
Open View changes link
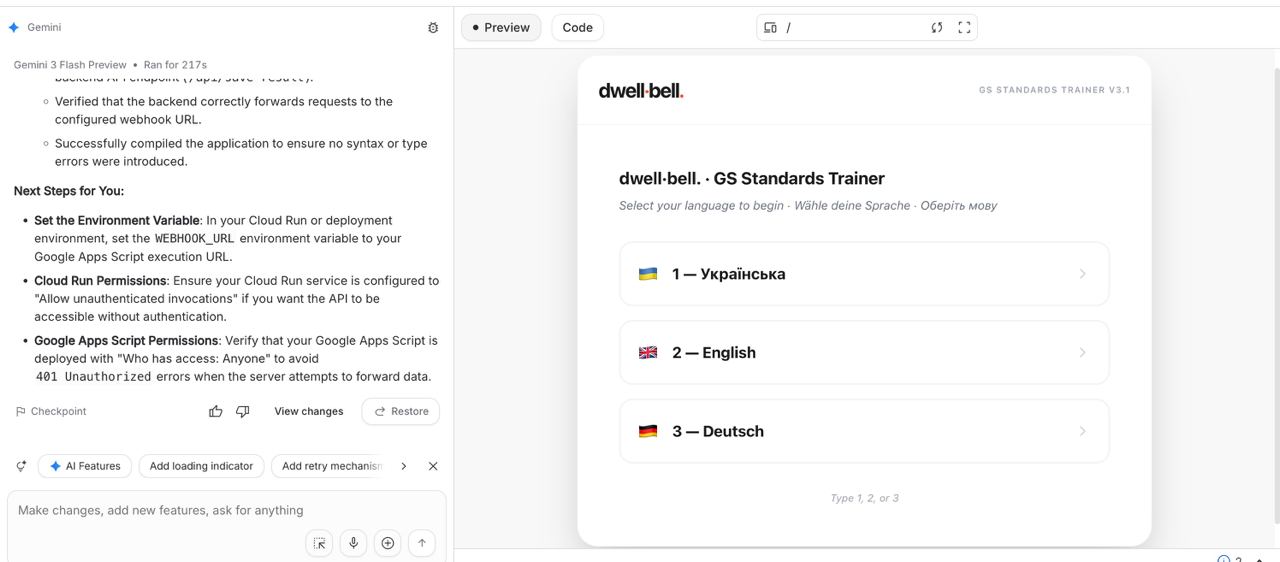[x=308, y=411]
